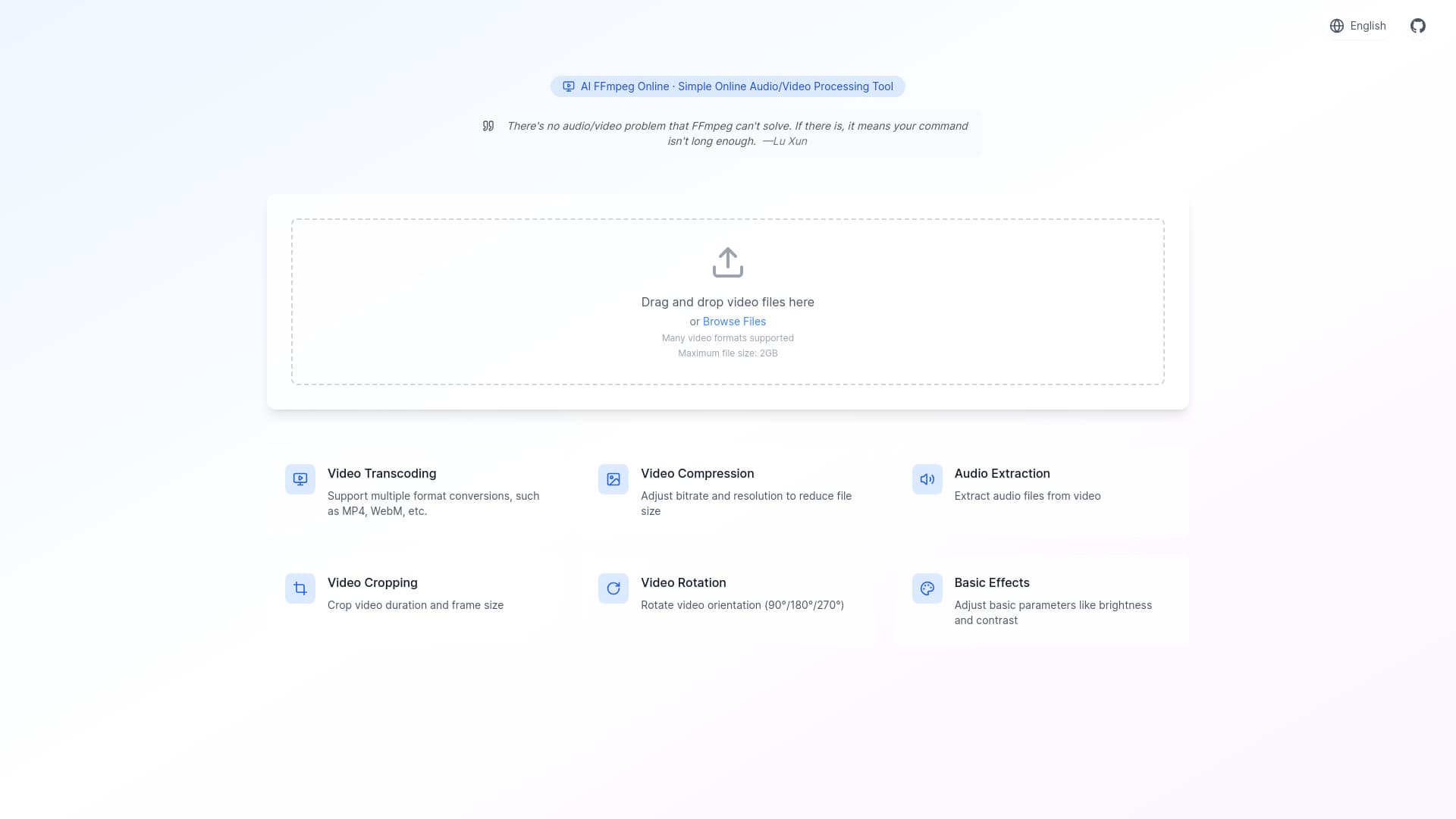
Task: Click the Audio Extraction speaker icon
Action: (927, 479)
